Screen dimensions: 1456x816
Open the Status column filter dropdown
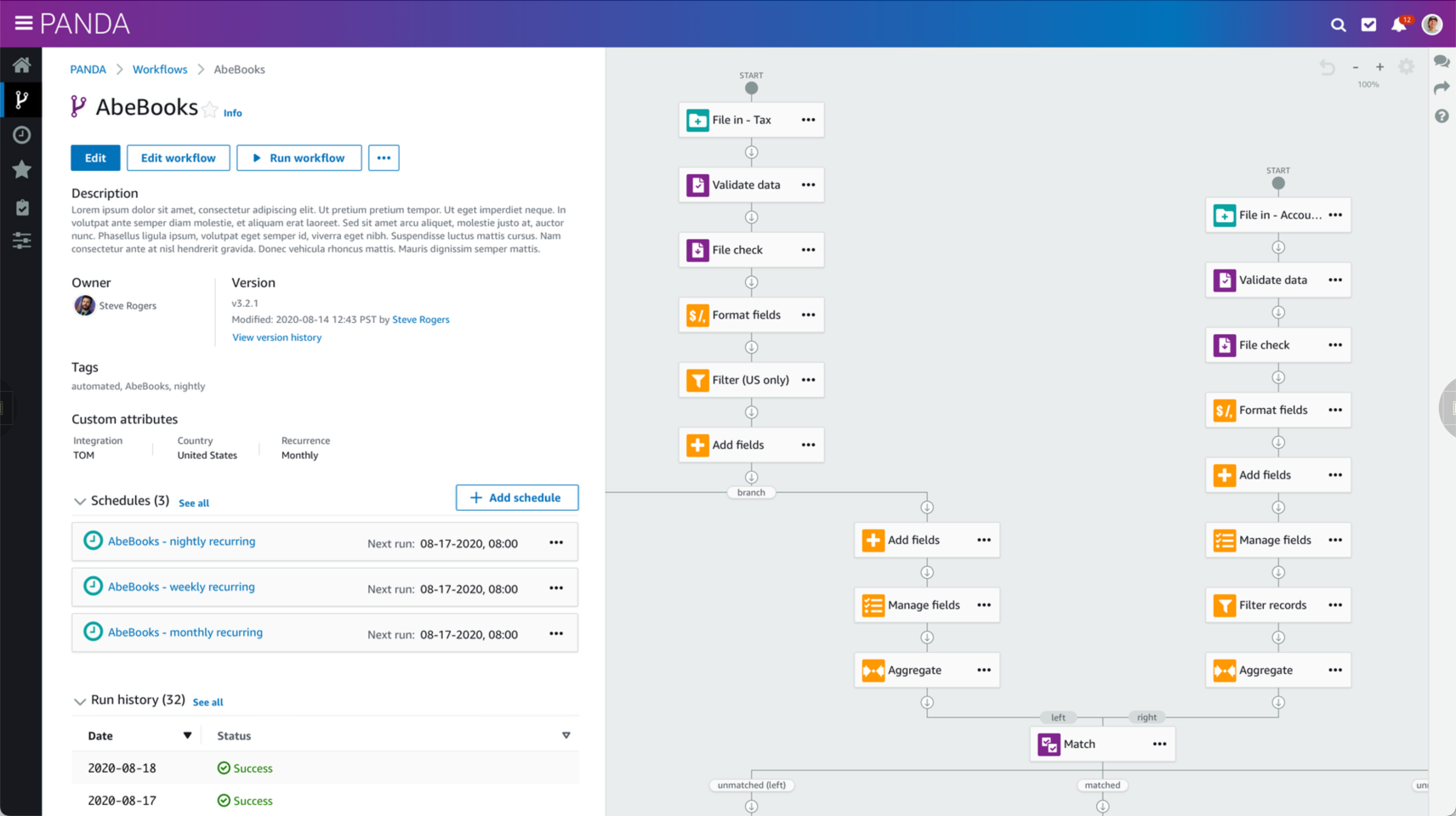pos(566,734)
